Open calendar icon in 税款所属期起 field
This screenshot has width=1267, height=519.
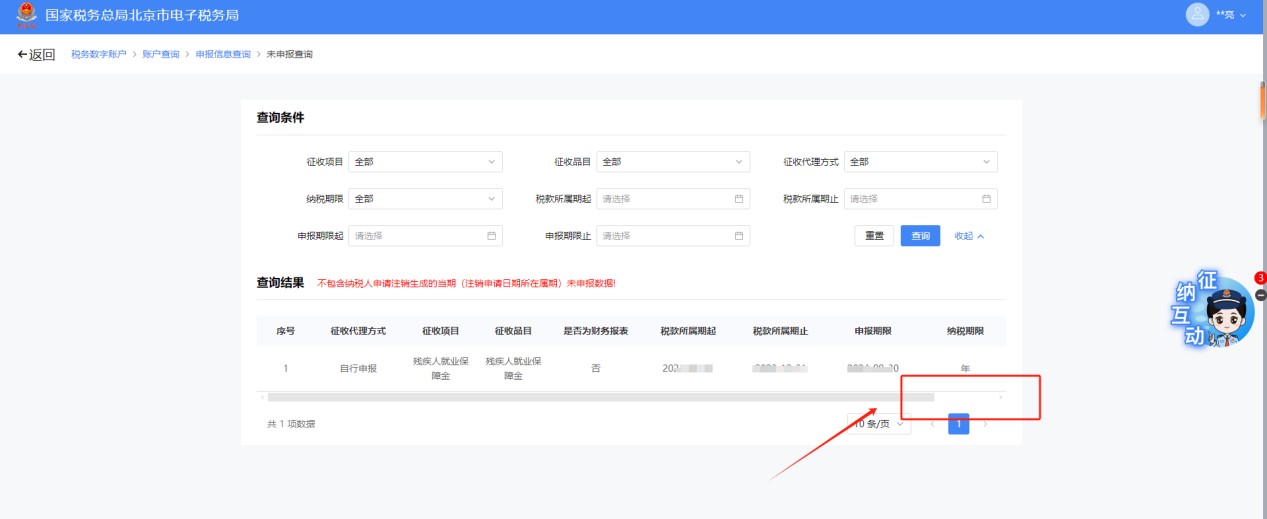pyautogui.click(x=739, y=199)
